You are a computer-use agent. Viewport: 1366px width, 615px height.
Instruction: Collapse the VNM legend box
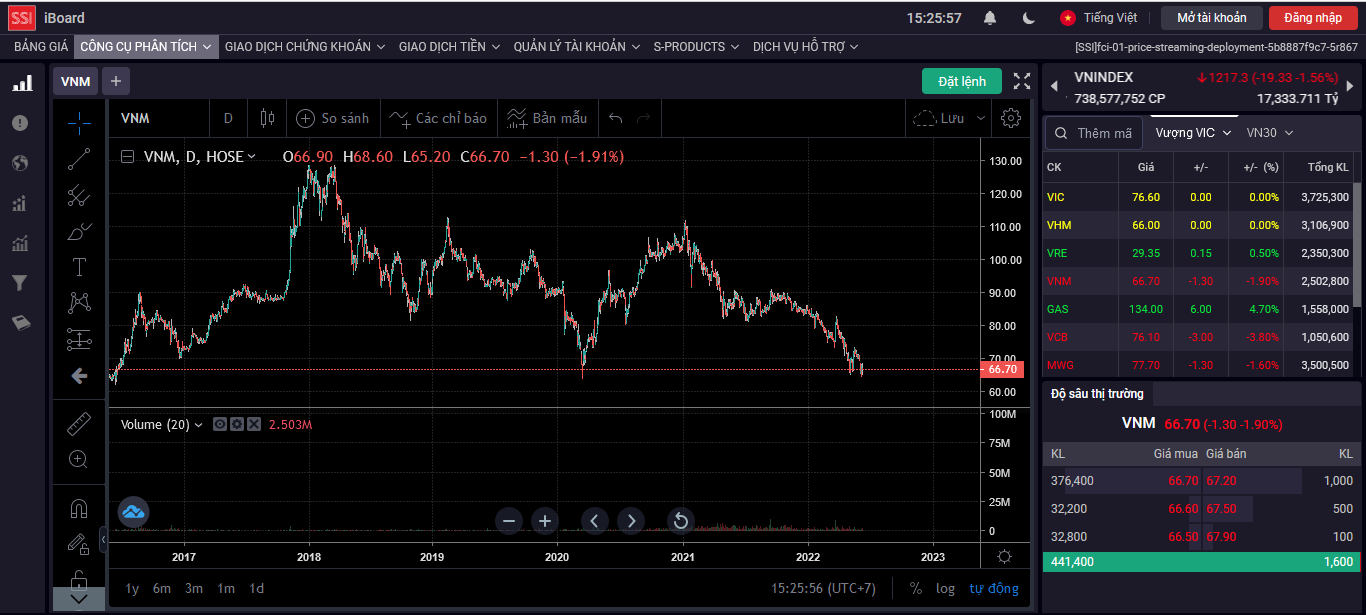[127, 157]
